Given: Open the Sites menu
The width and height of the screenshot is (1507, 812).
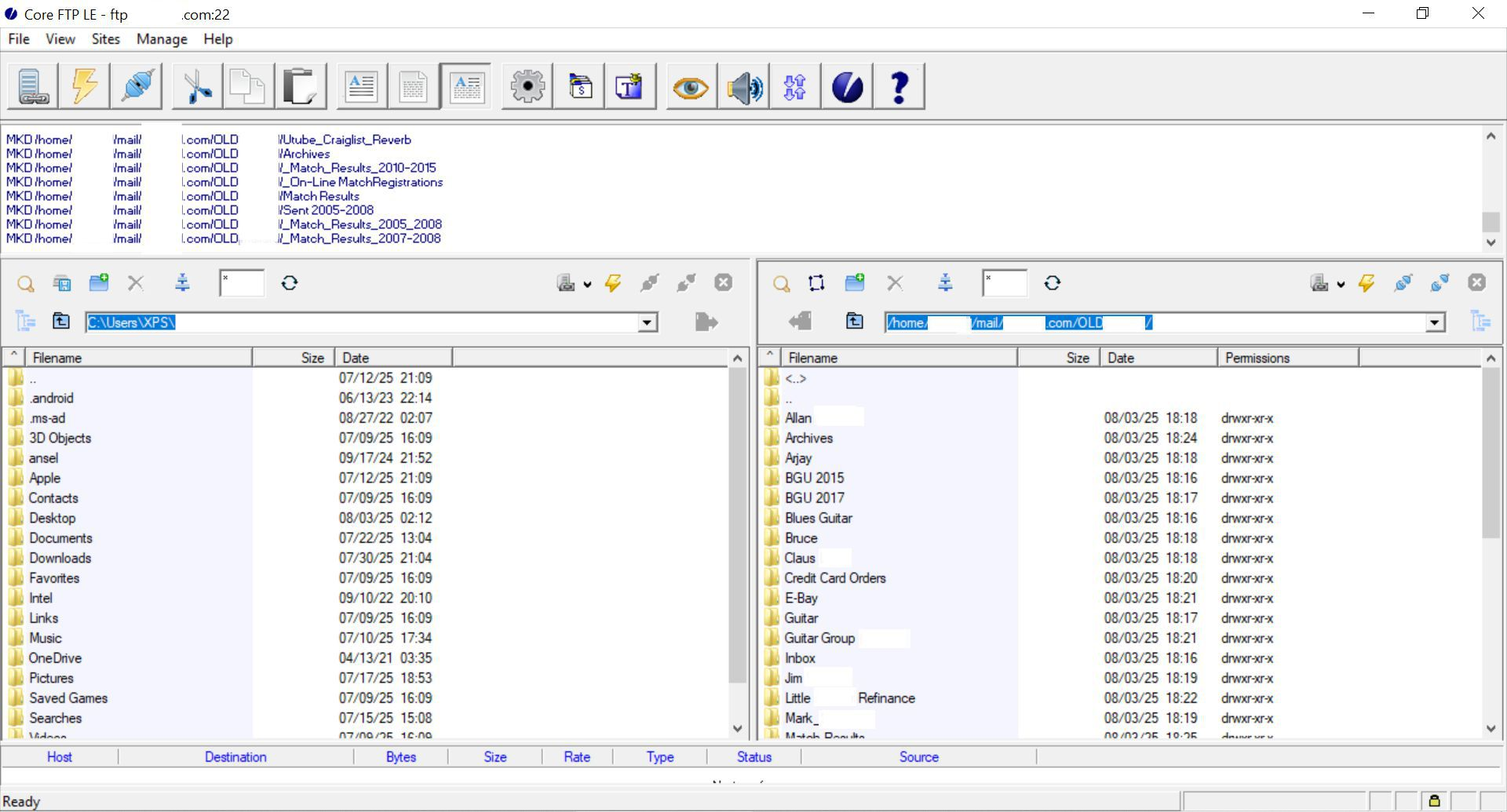Looking at the screenshot, I should (105, 39).
